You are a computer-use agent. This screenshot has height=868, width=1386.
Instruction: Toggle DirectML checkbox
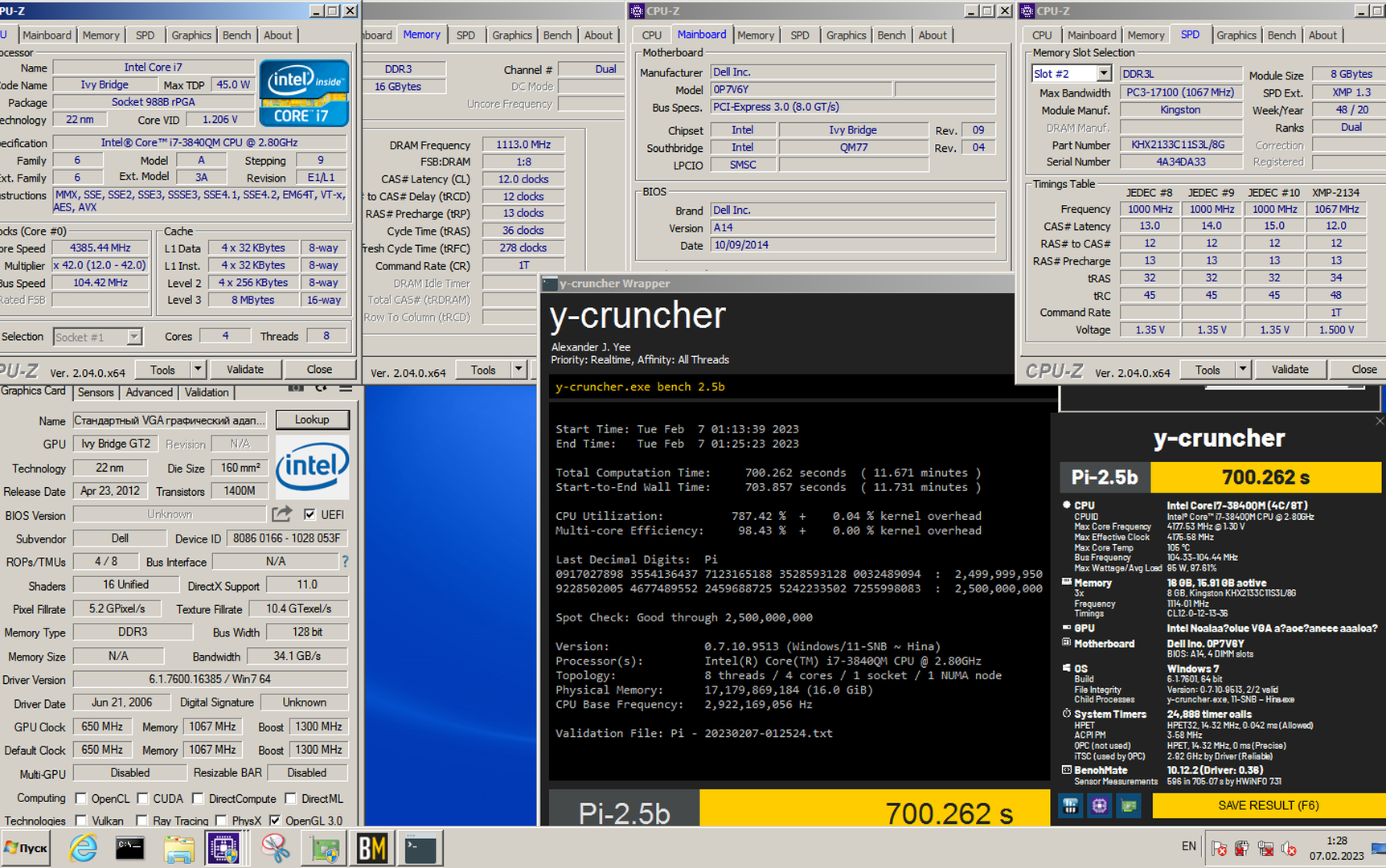coord(291,798)
